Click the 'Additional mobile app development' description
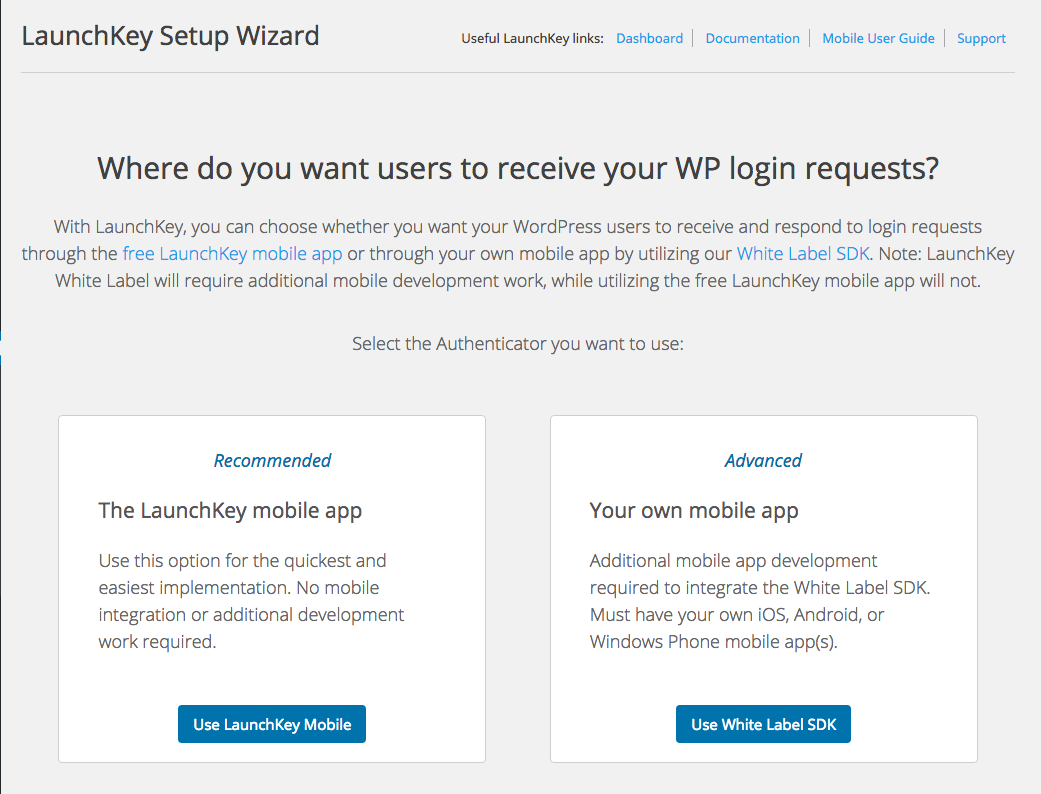This screenshot has width=1041, height=794. [x=760, y=601]
